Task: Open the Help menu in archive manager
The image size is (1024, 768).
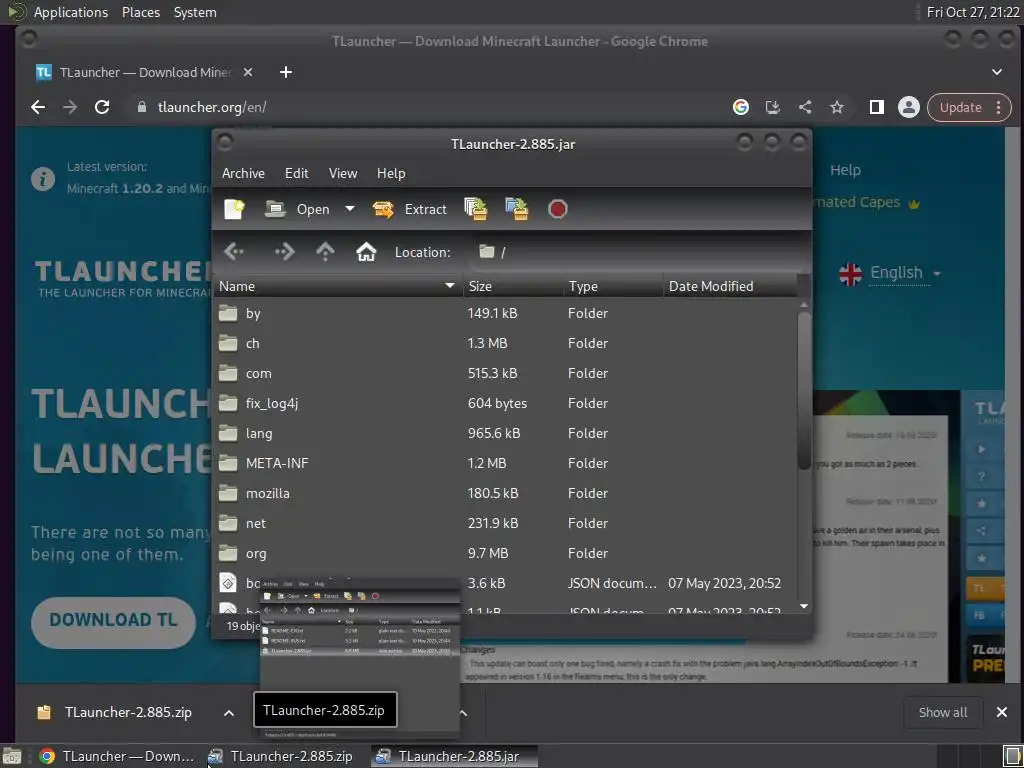Action: pos(391,173)
